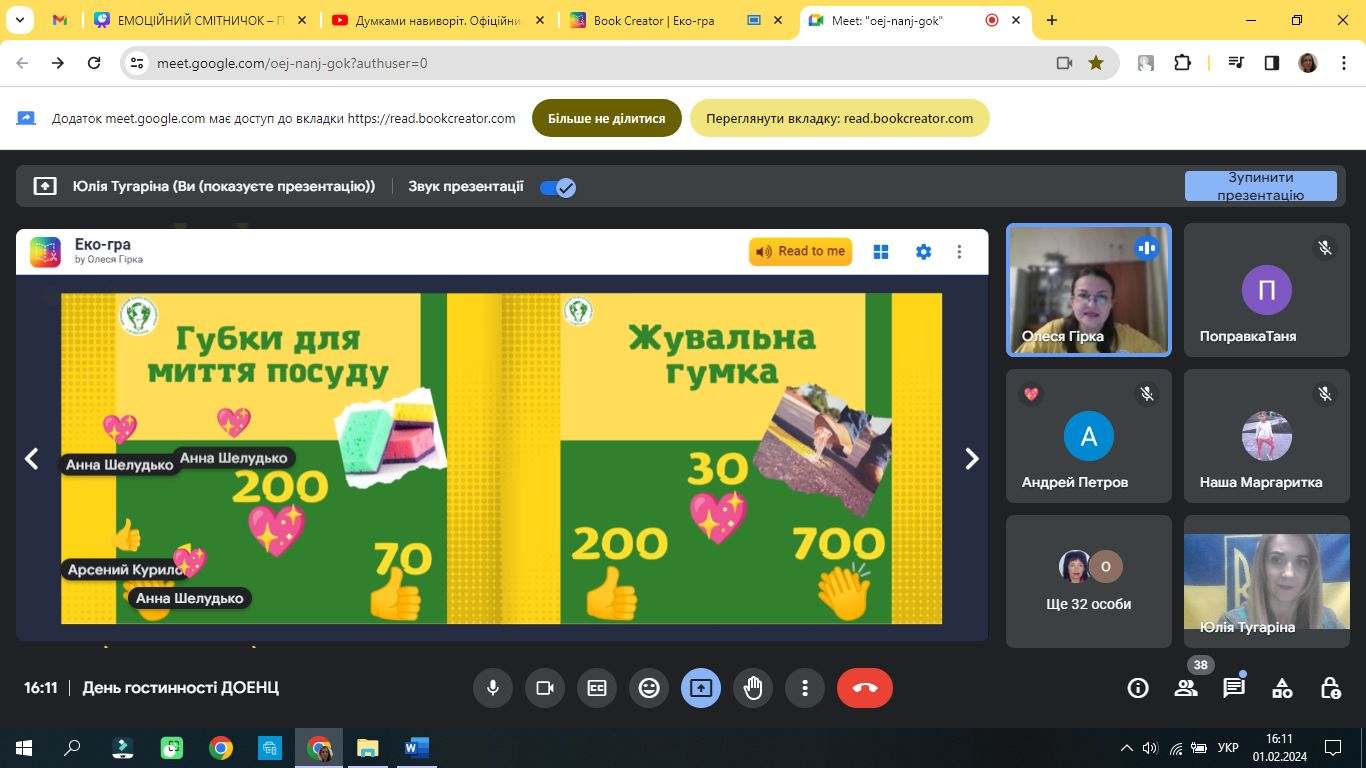Screen dimensions: 1366x768
Task: Go to next book page arrow
Action: pos(971,458)
